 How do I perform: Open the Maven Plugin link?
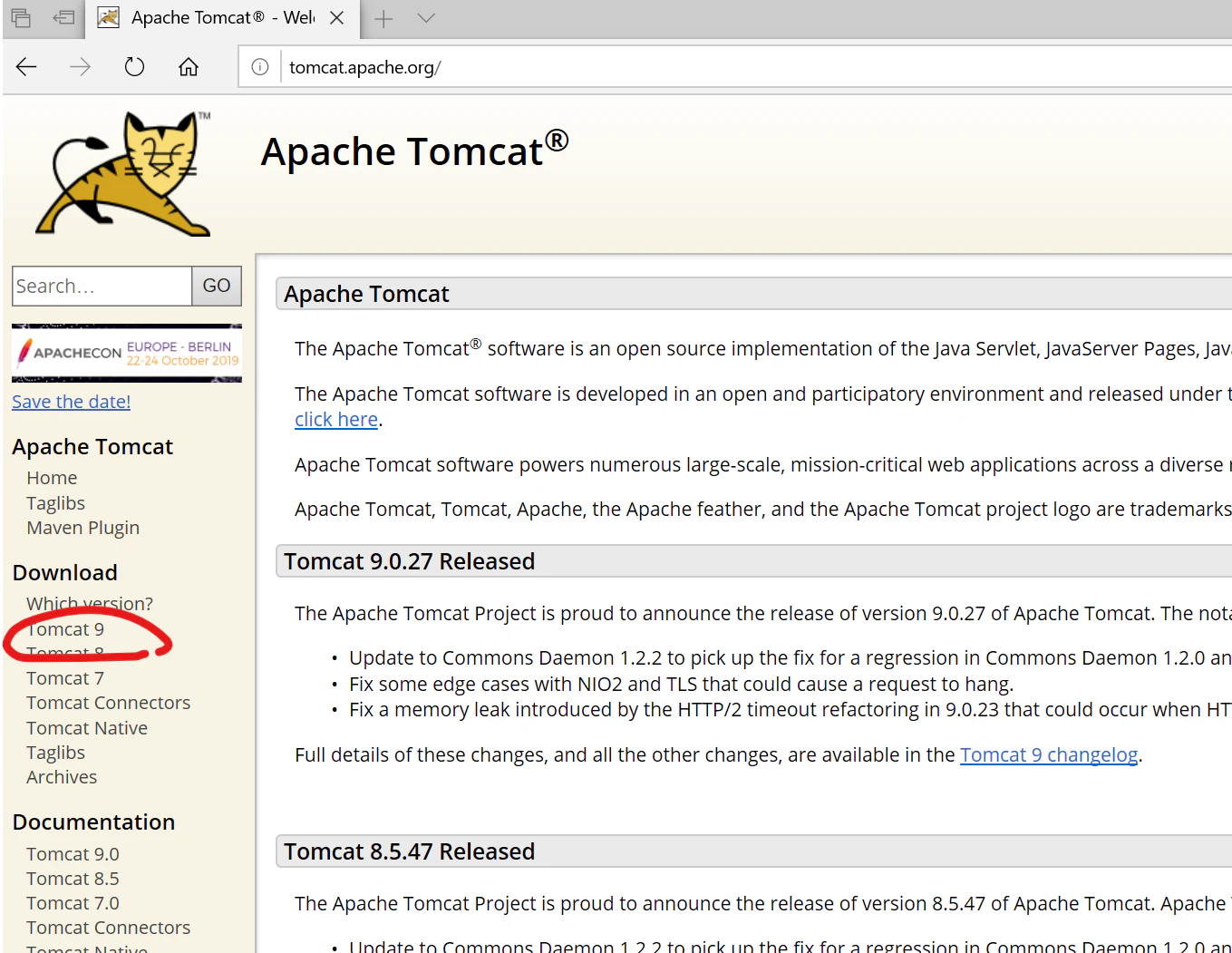click(82, 528)
